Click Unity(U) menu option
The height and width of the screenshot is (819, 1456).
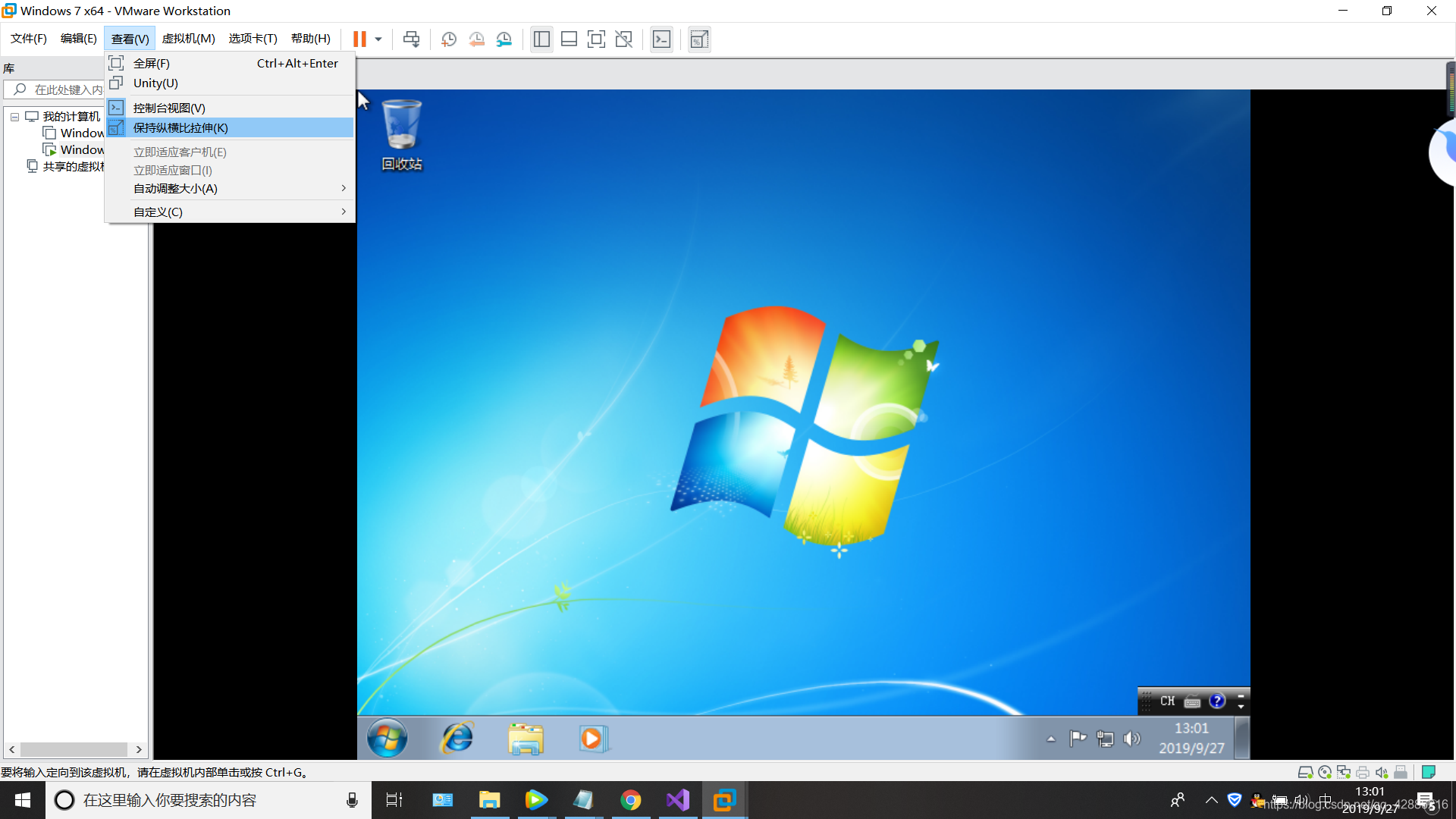click(x=155, y=83)
